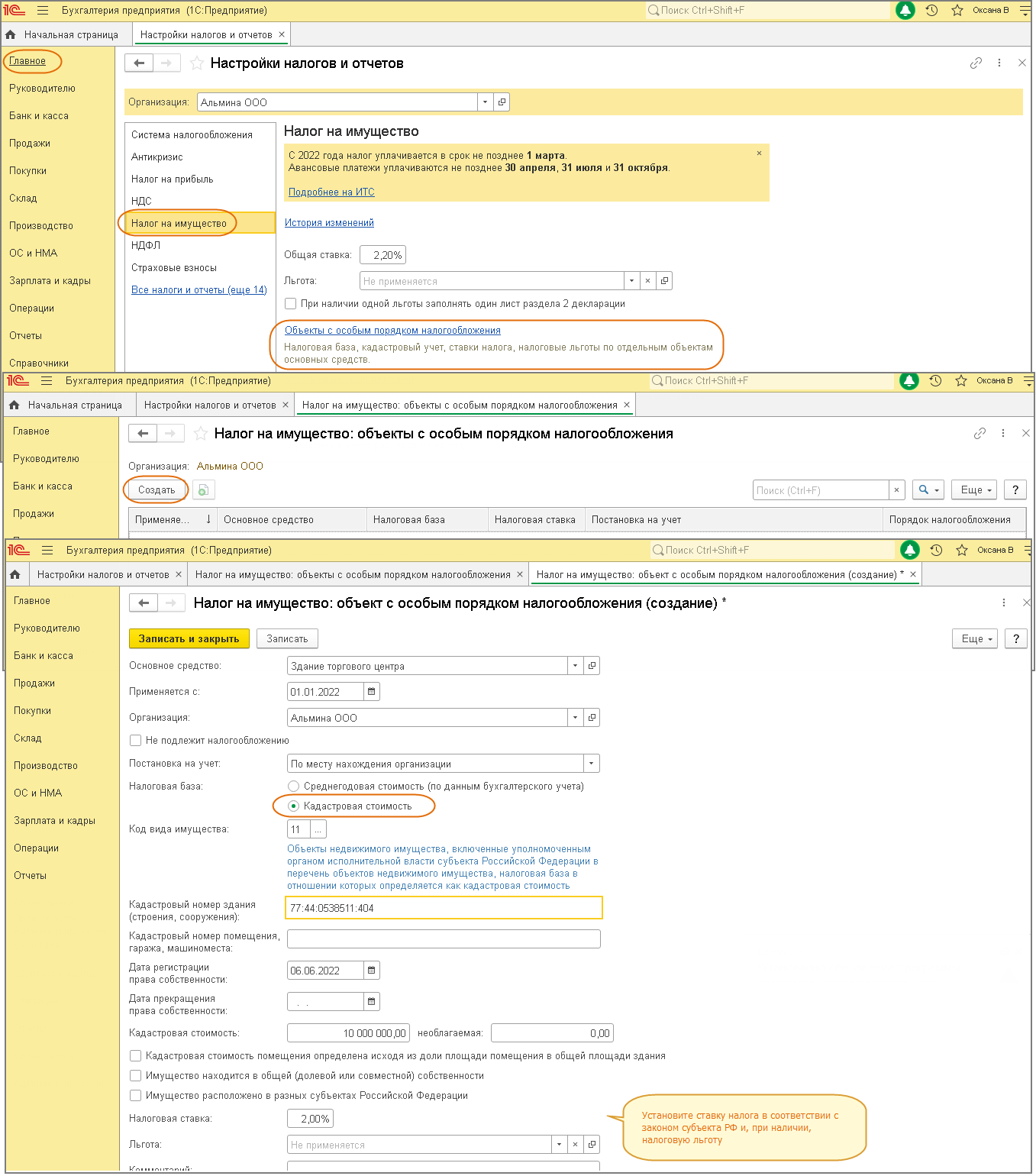Click Кадастровая стоимость amount field
The height and width of the screenshot is (1176, 1036).
click(x=348, y=1033)
